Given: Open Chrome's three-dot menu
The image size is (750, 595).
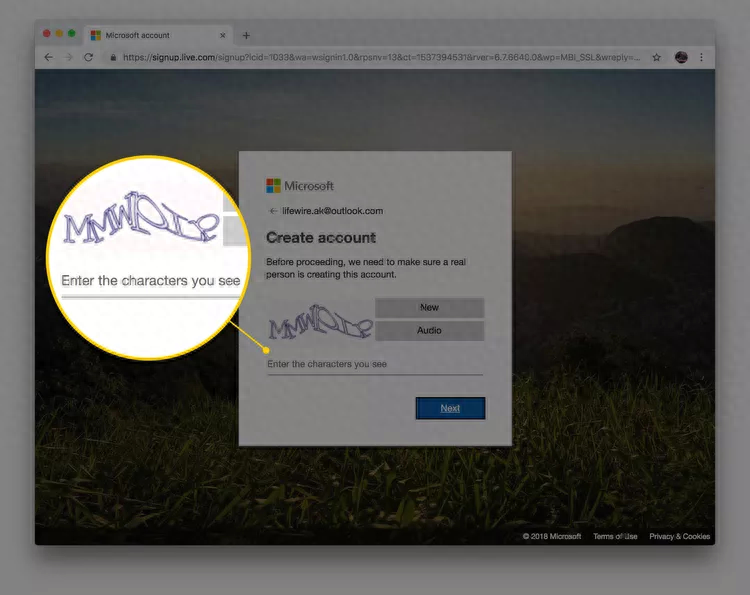Looking at the screenshot, I should tap(701, 57).
